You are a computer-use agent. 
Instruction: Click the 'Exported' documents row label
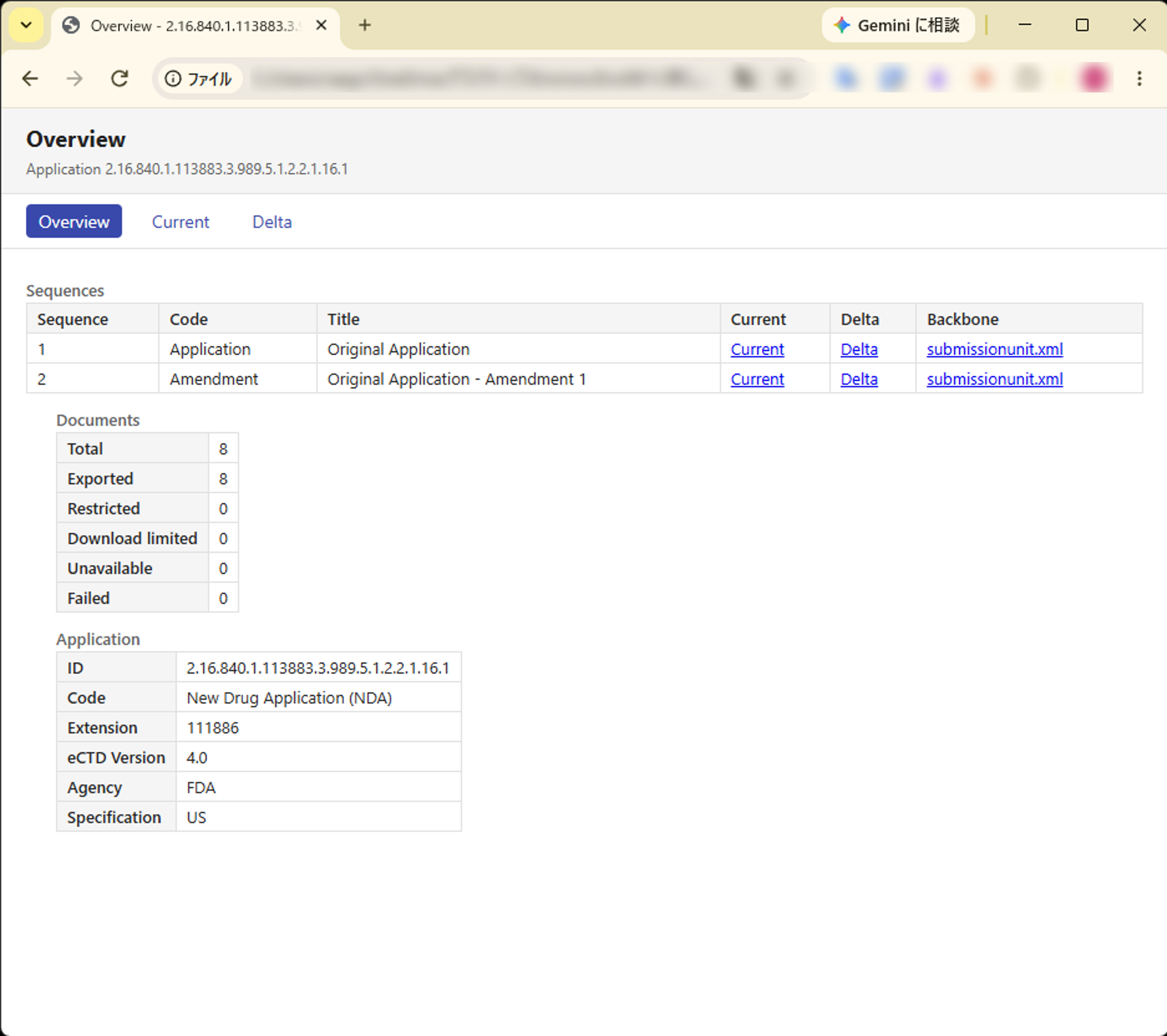coord(100,479)
